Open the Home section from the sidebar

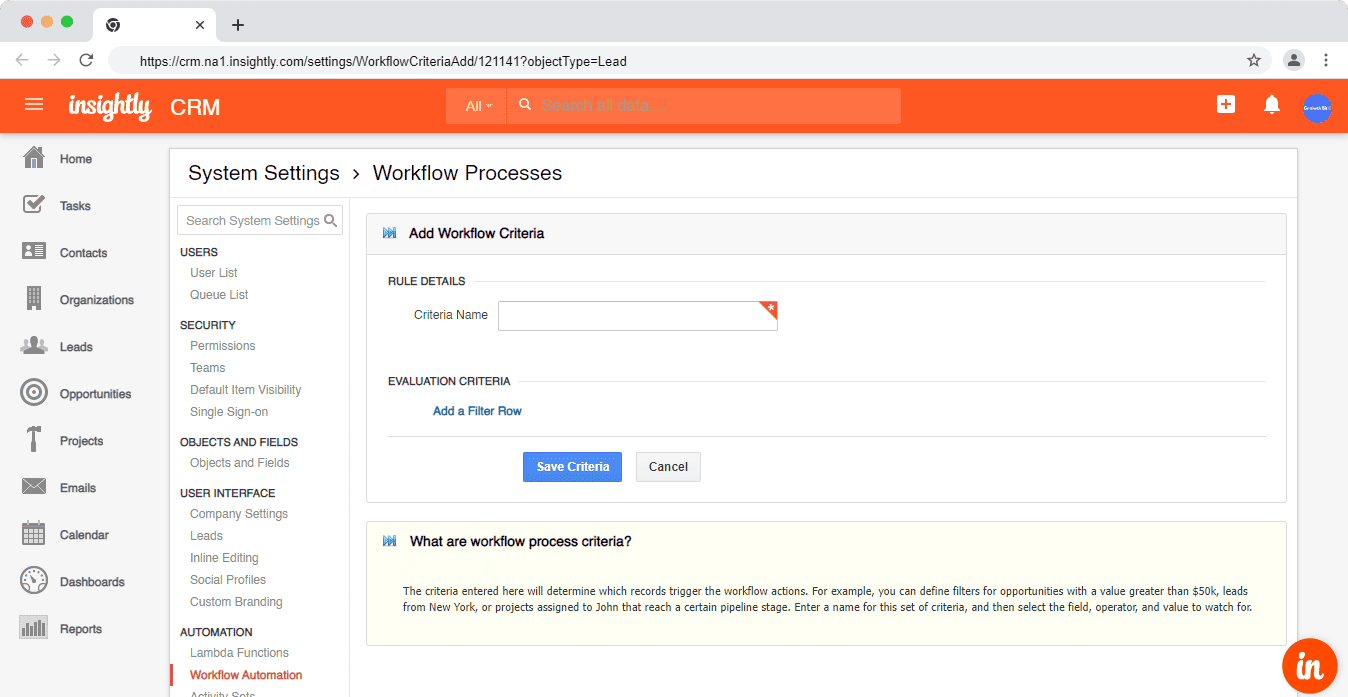[75, 158]
